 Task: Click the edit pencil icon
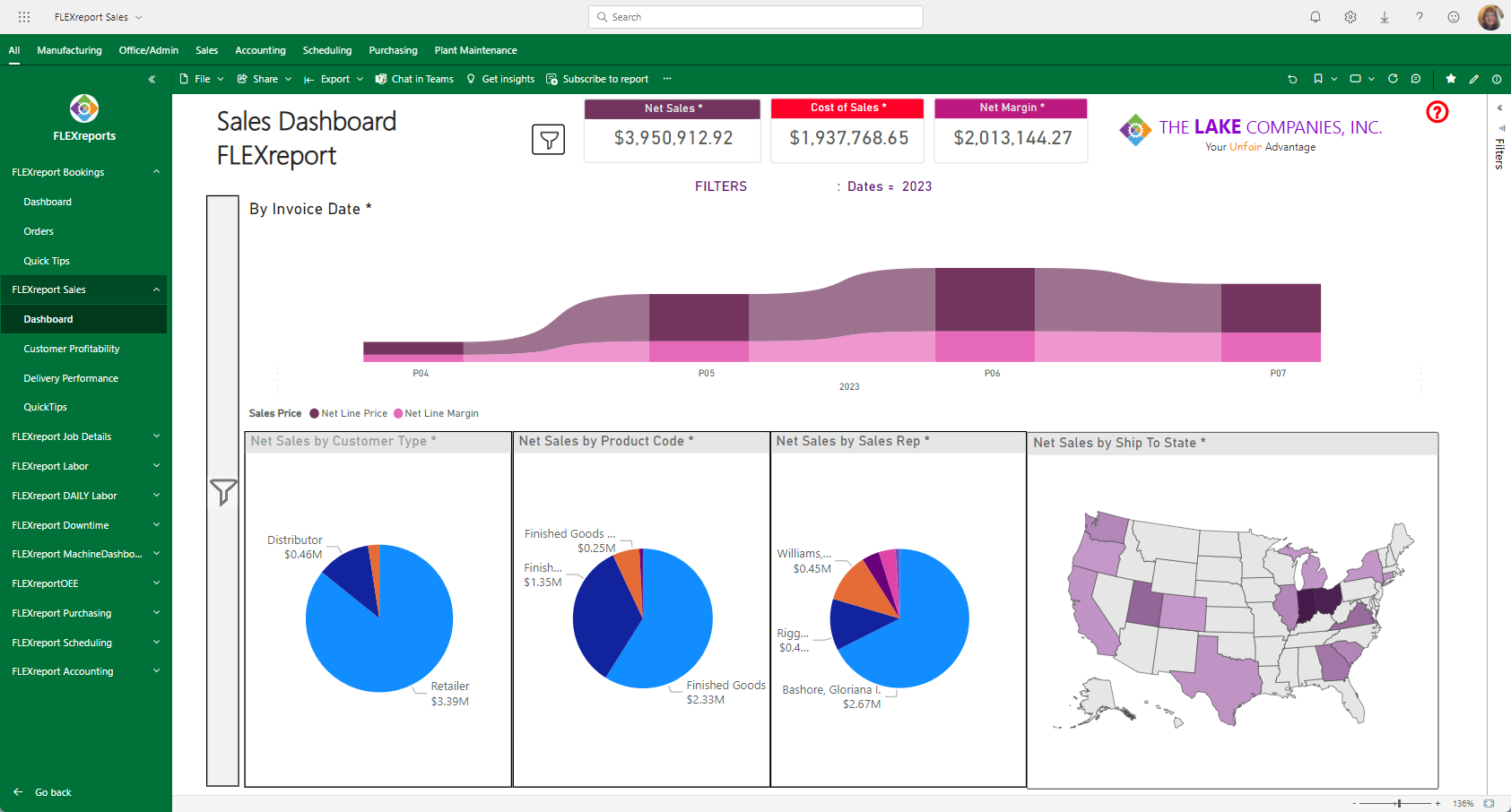pyautogui.click(x=1473, y=79)
